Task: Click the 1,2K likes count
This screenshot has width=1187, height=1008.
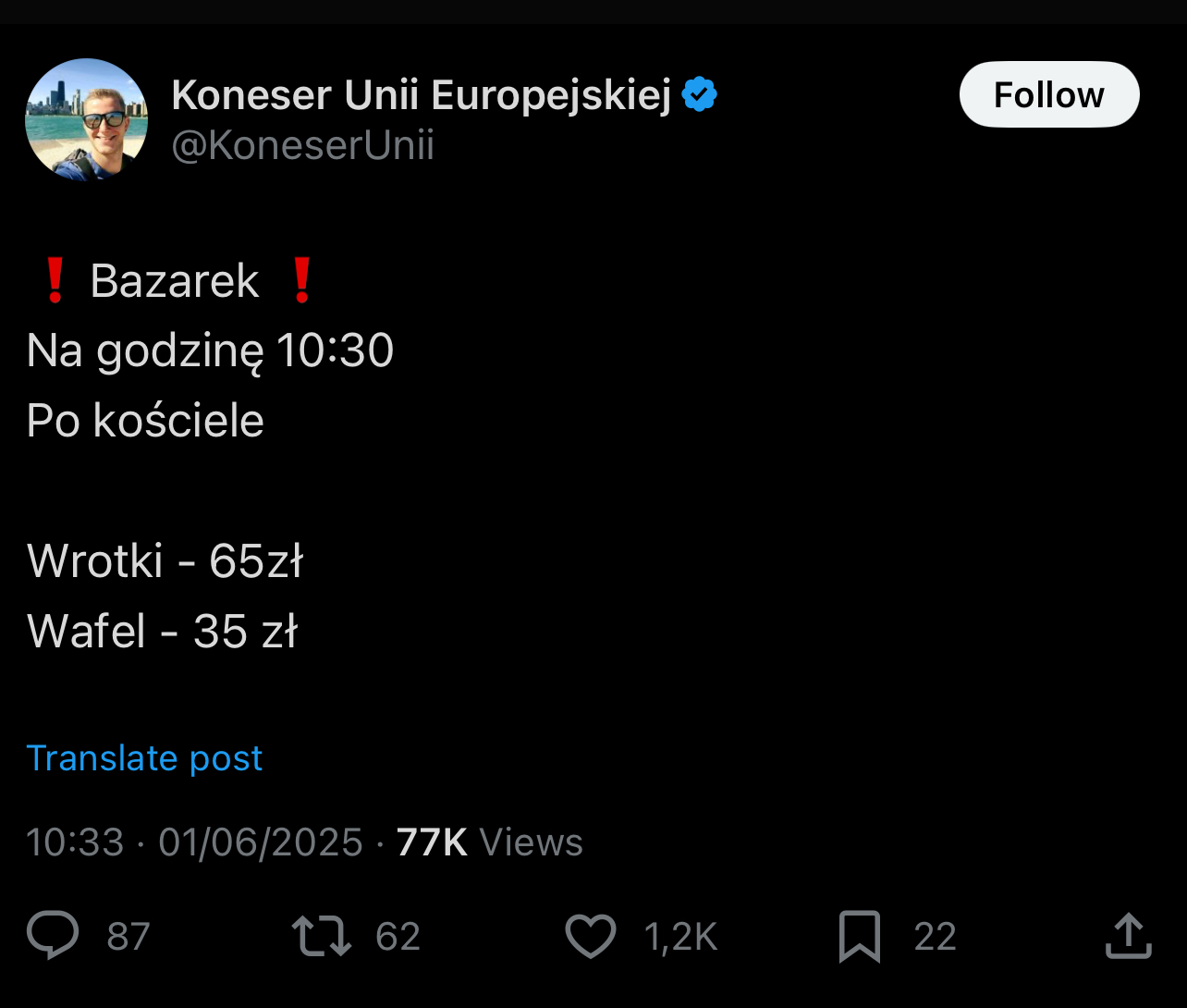Action: [680, 937]
